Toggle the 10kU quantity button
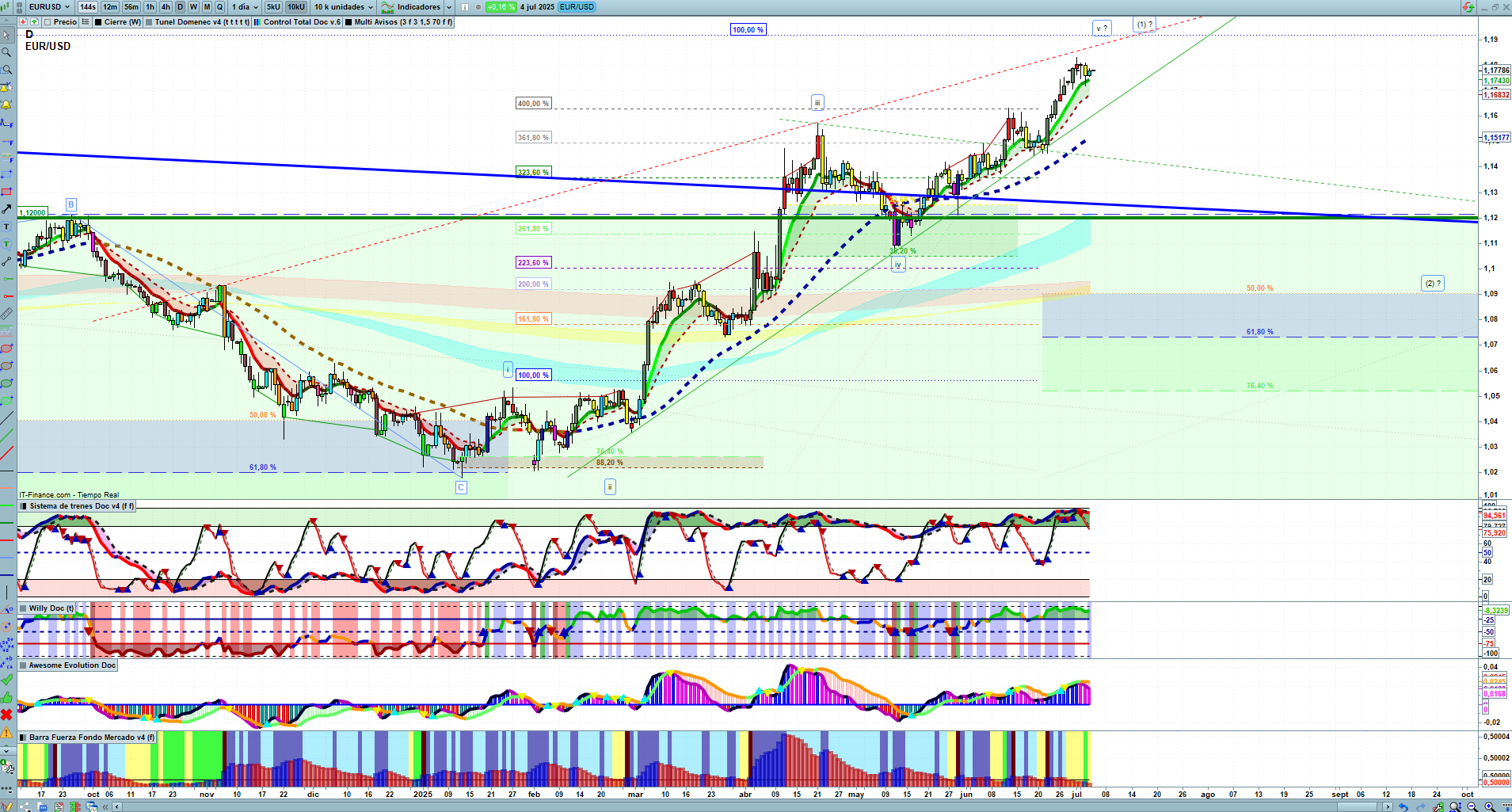Viewport: 1512px width, 812px height. click(x=295, y=7)
